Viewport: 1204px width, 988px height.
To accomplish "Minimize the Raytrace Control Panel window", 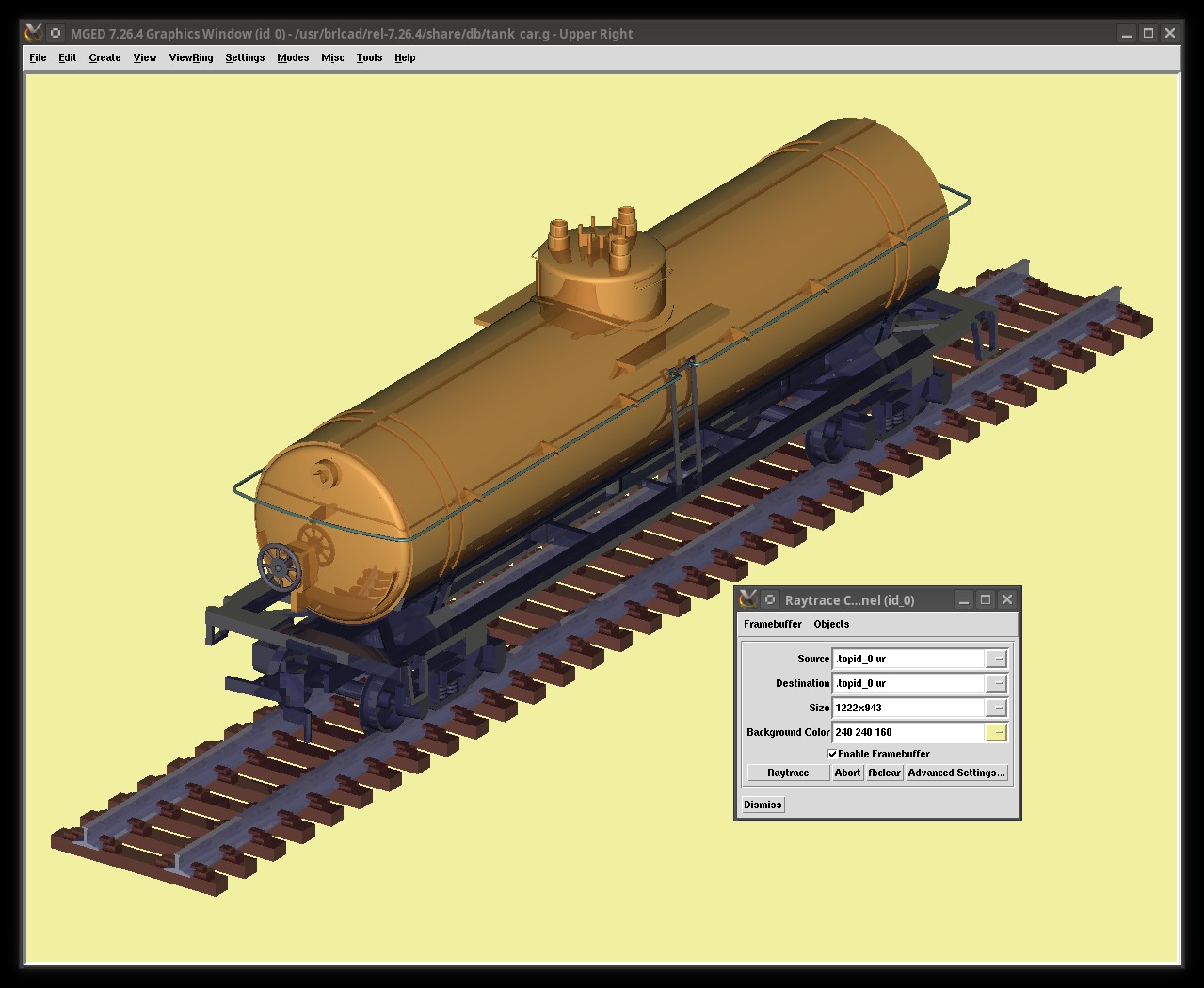I will 964,599.
